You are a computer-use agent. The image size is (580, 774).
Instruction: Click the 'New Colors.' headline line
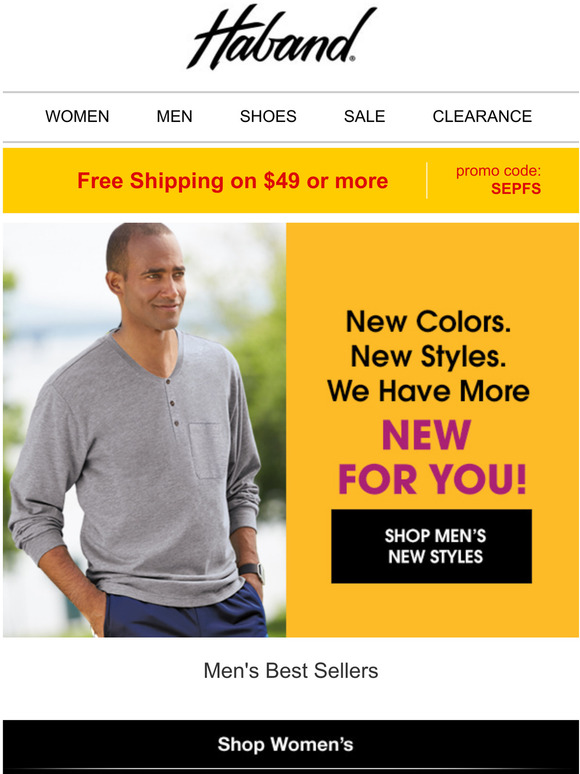pos(428,322)
